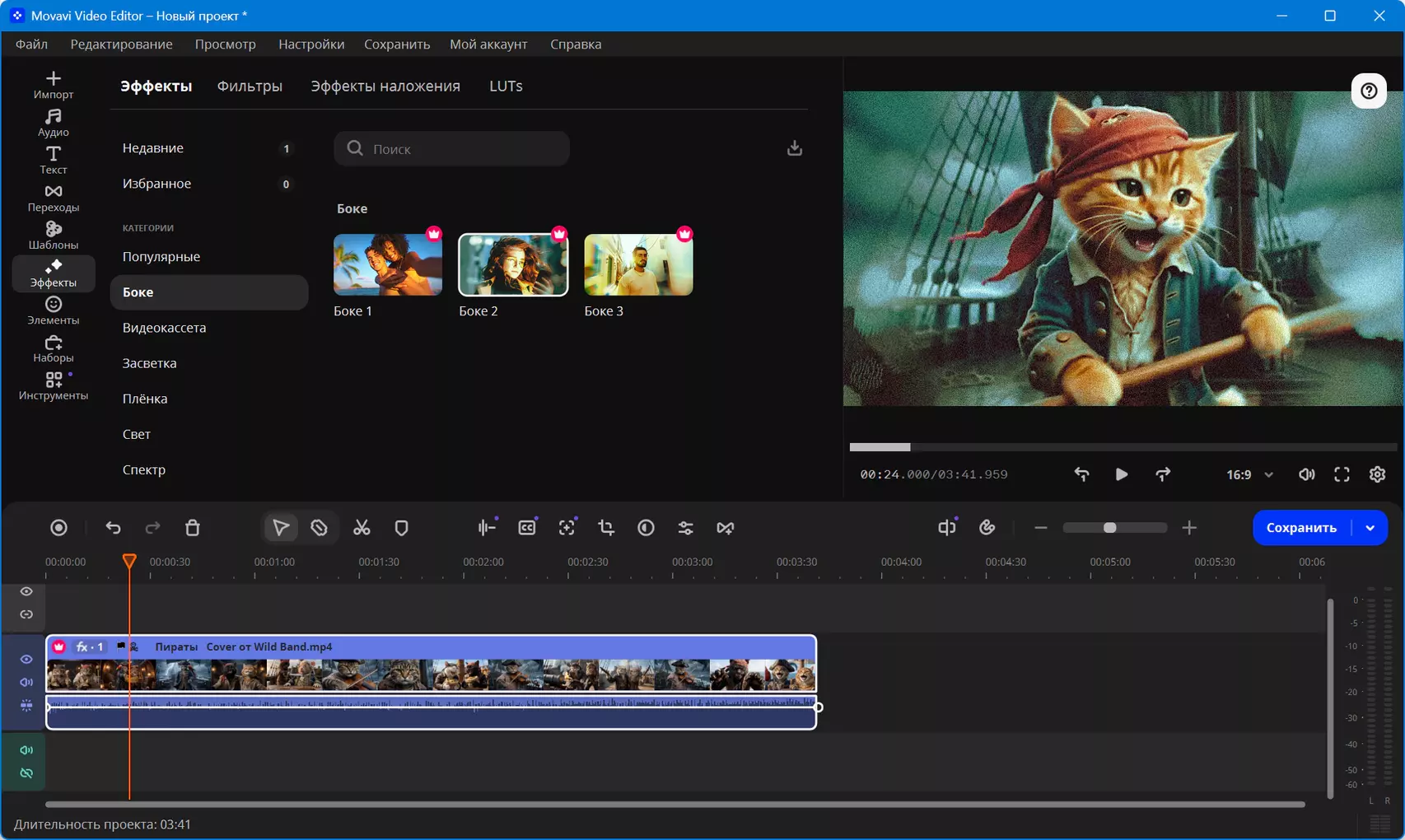Adjust the timeline zoom slider
Viewport: 1405px width, 840px height.
coord(1114,528)
